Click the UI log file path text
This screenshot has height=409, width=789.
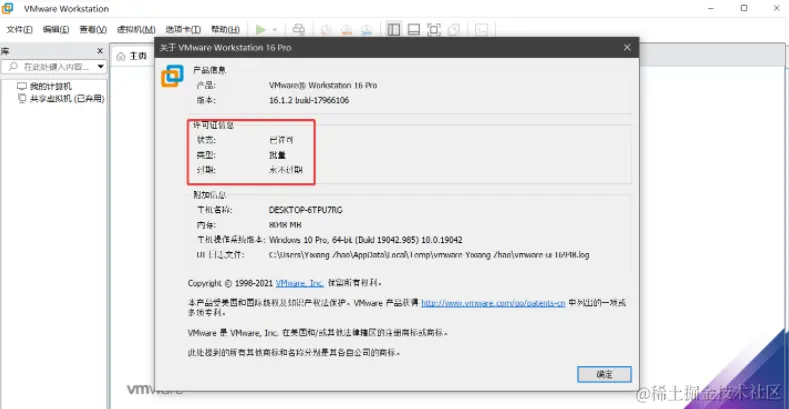429,255
